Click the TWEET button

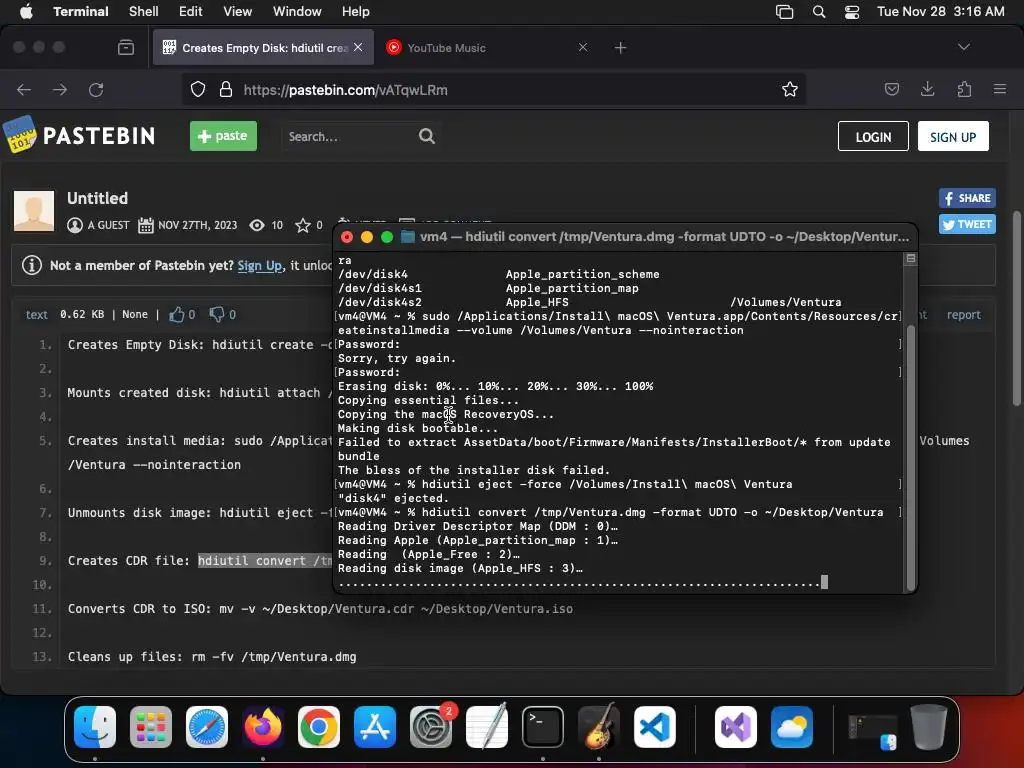point(967,224)
